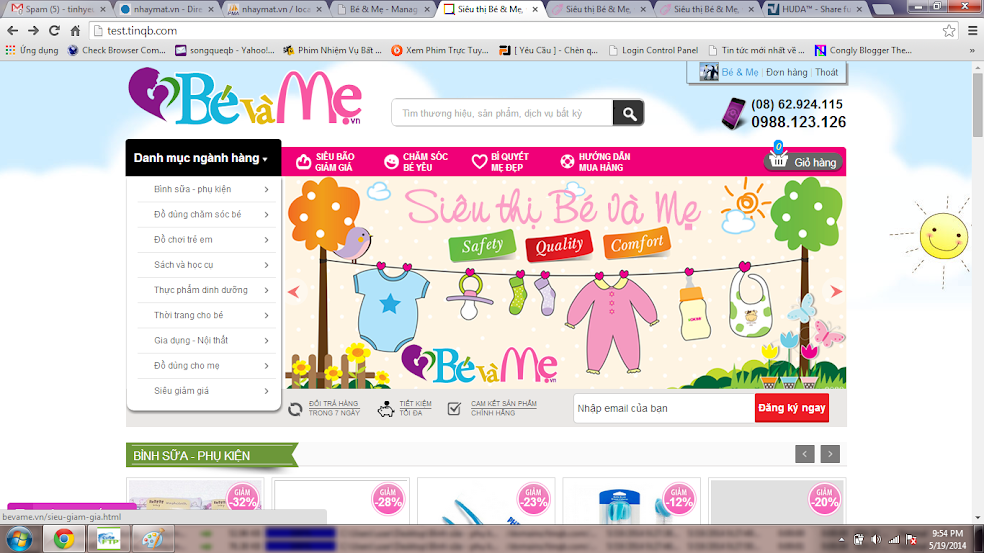Image resolution: width=984 pixels, height=553 pixels.
Task: Open product with GIẢM -12% badge
Action: pos(631,500)
